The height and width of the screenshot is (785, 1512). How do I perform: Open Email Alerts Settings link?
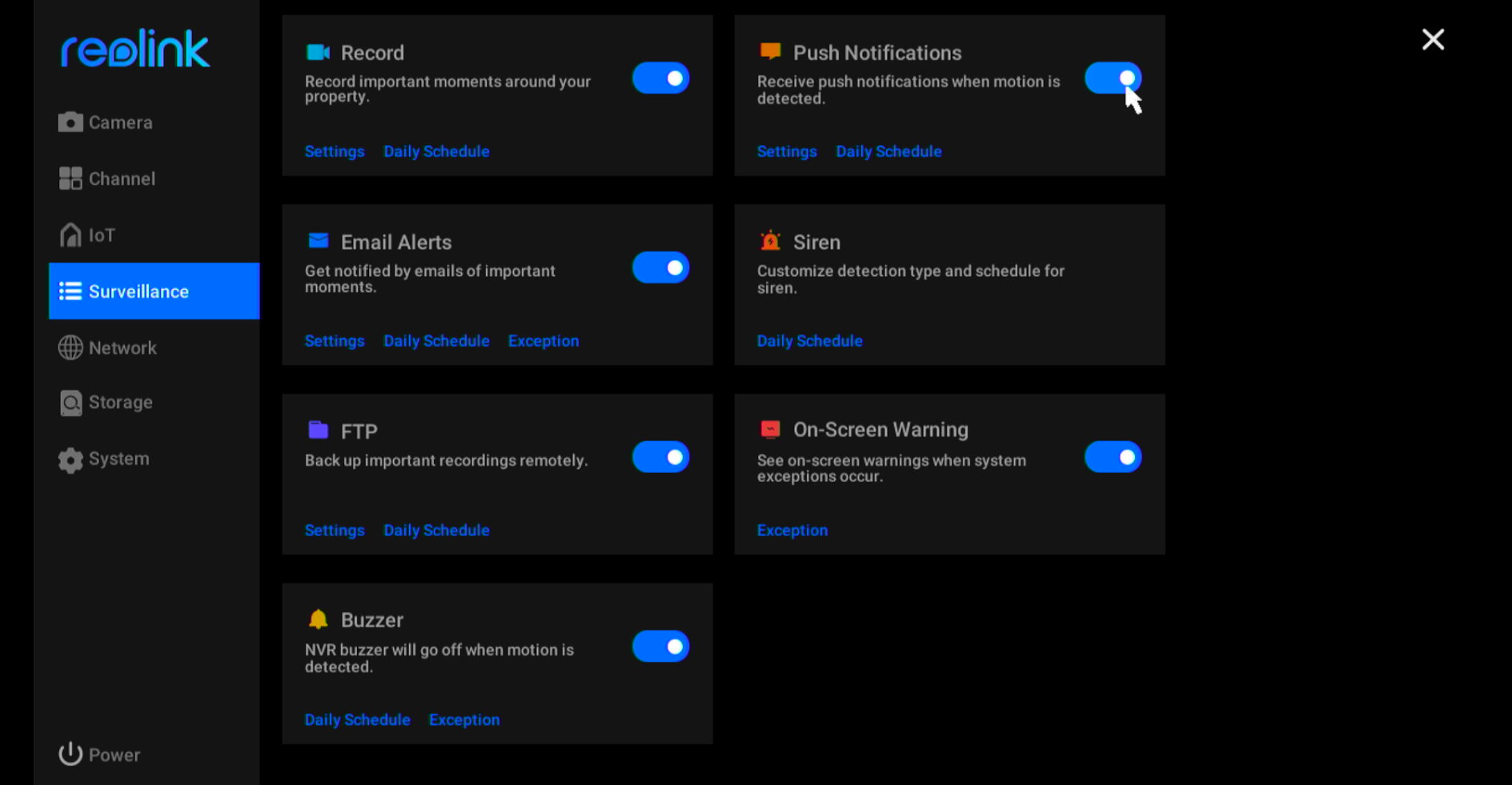click(x=335, y=341)
